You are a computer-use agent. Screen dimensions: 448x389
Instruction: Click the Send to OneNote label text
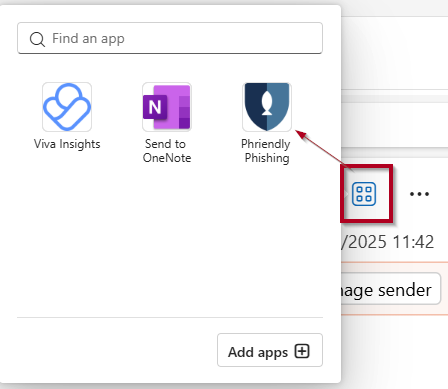[x=167, y=151]
